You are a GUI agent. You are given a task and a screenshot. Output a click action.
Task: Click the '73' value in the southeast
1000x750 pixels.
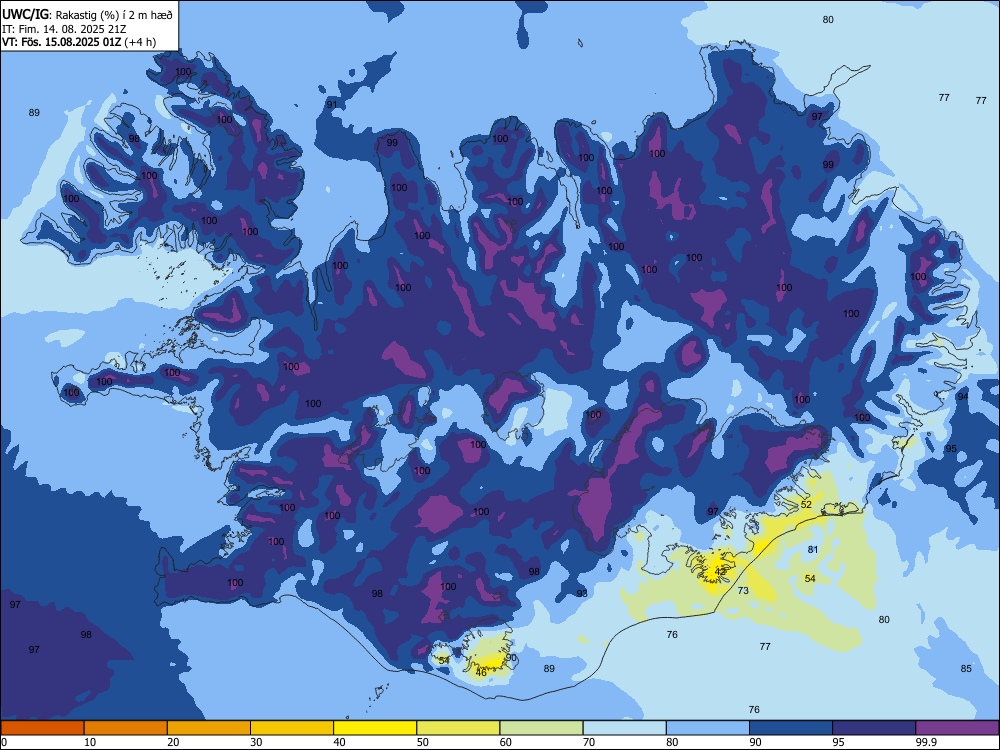[x=743, y=591]
